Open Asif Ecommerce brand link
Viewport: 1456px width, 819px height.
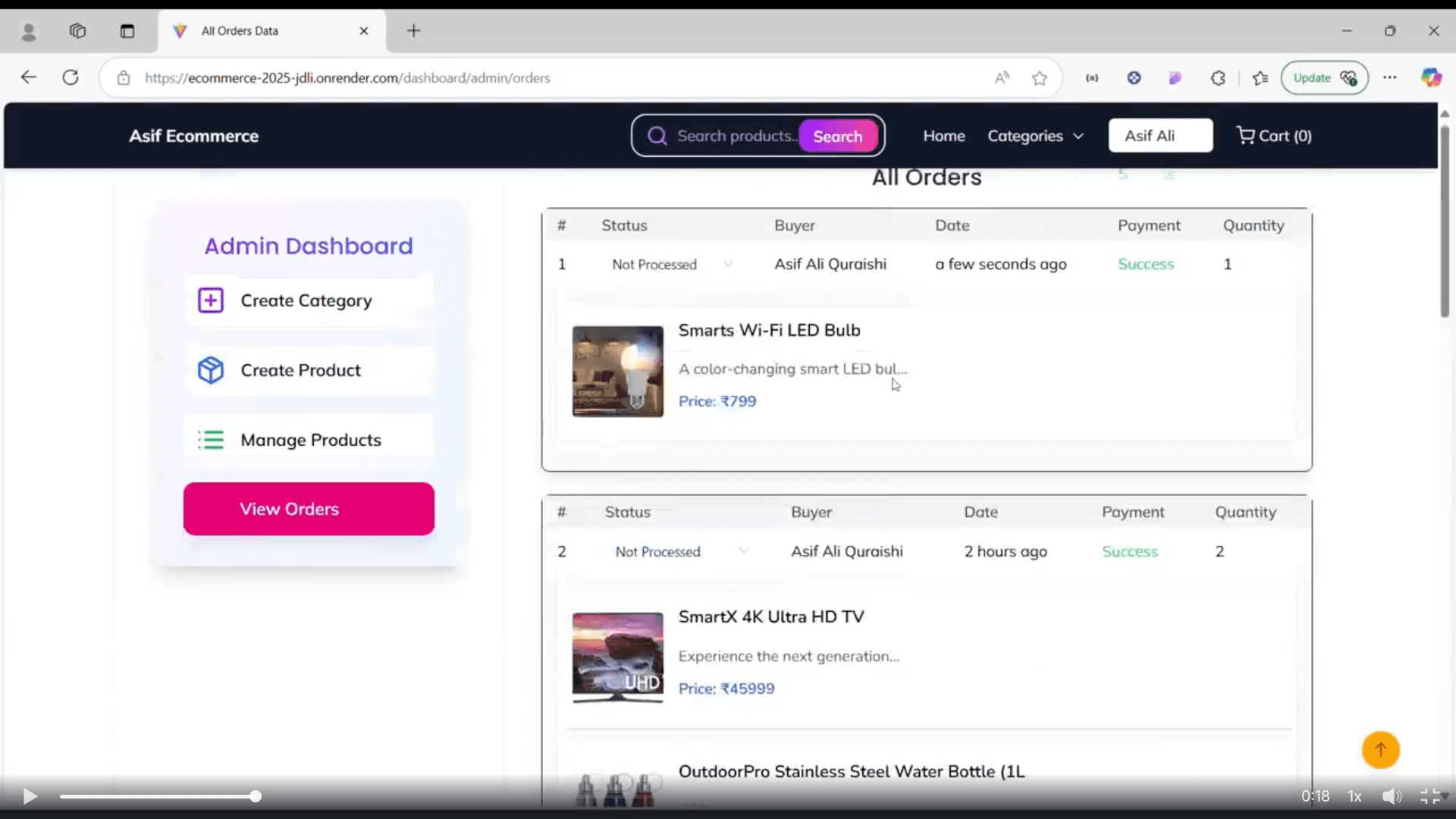tap(193, 136)
